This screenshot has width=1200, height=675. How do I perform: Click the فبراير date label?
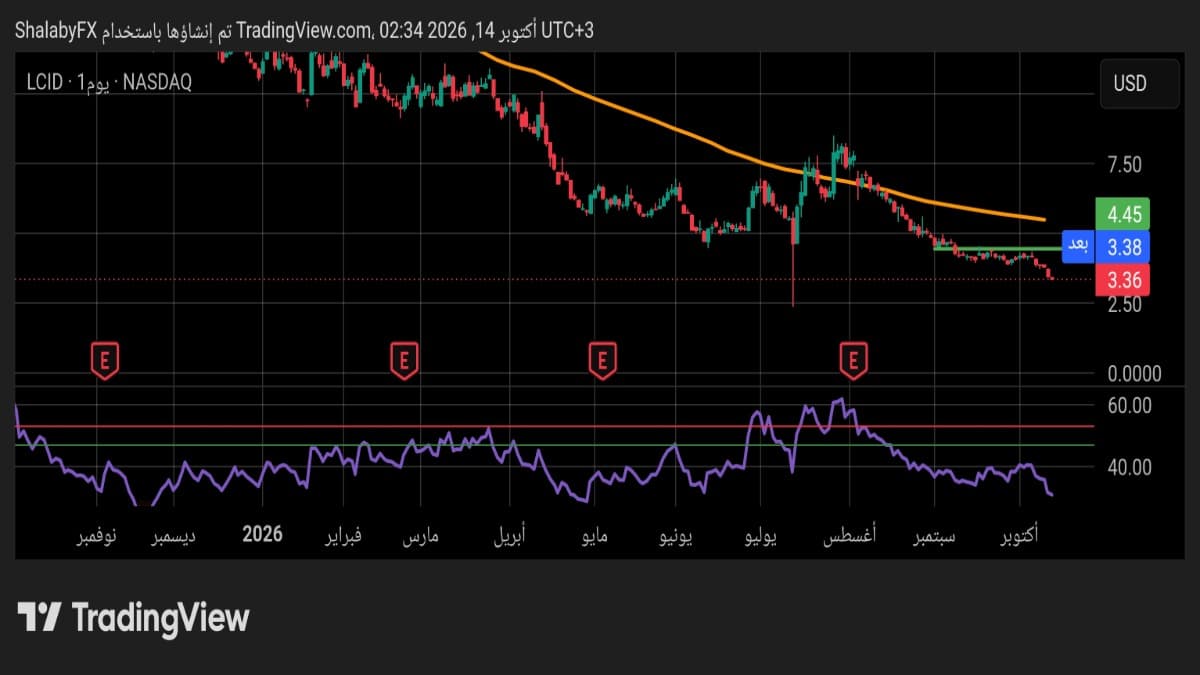[x=341, y=535]
